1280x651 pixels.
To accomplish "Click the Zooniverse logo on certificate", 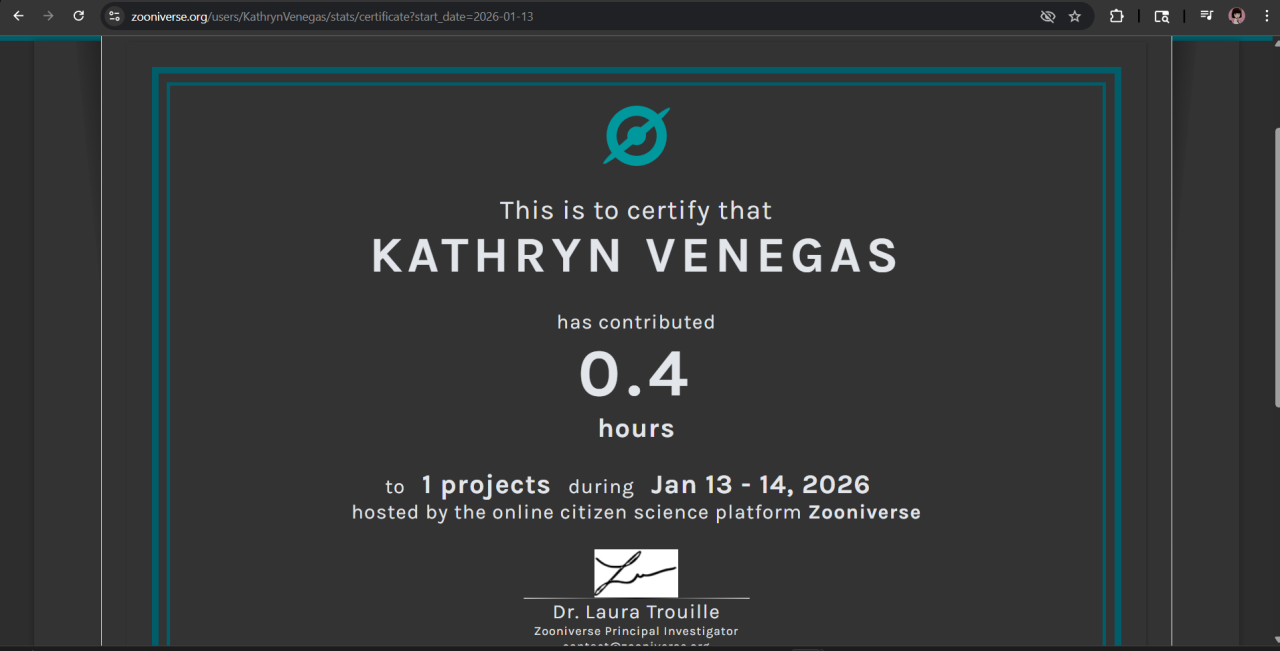I will (636, 136).
